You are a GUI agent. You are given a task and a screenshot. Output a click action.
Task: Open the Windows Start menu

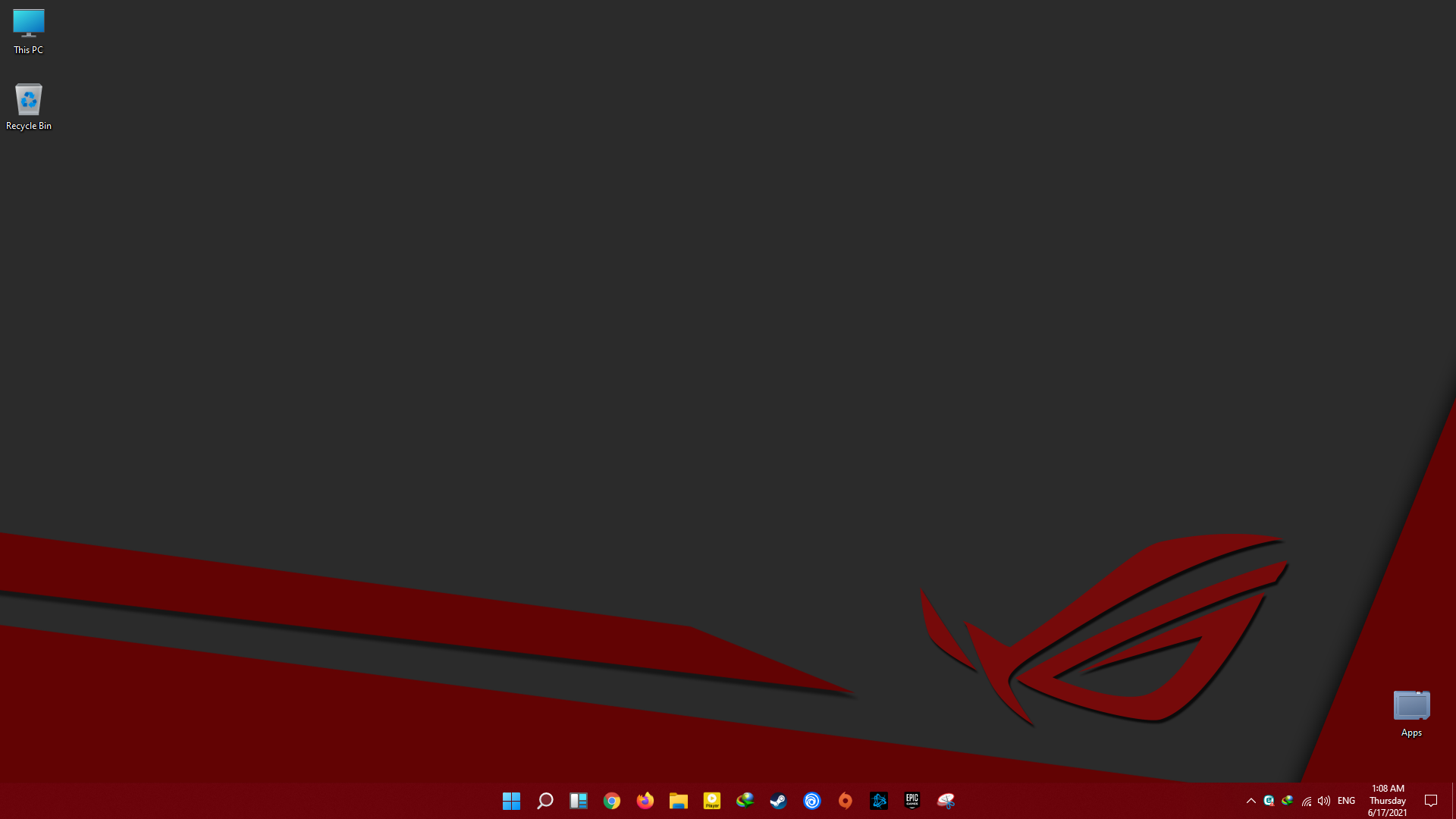coord(512,801)
